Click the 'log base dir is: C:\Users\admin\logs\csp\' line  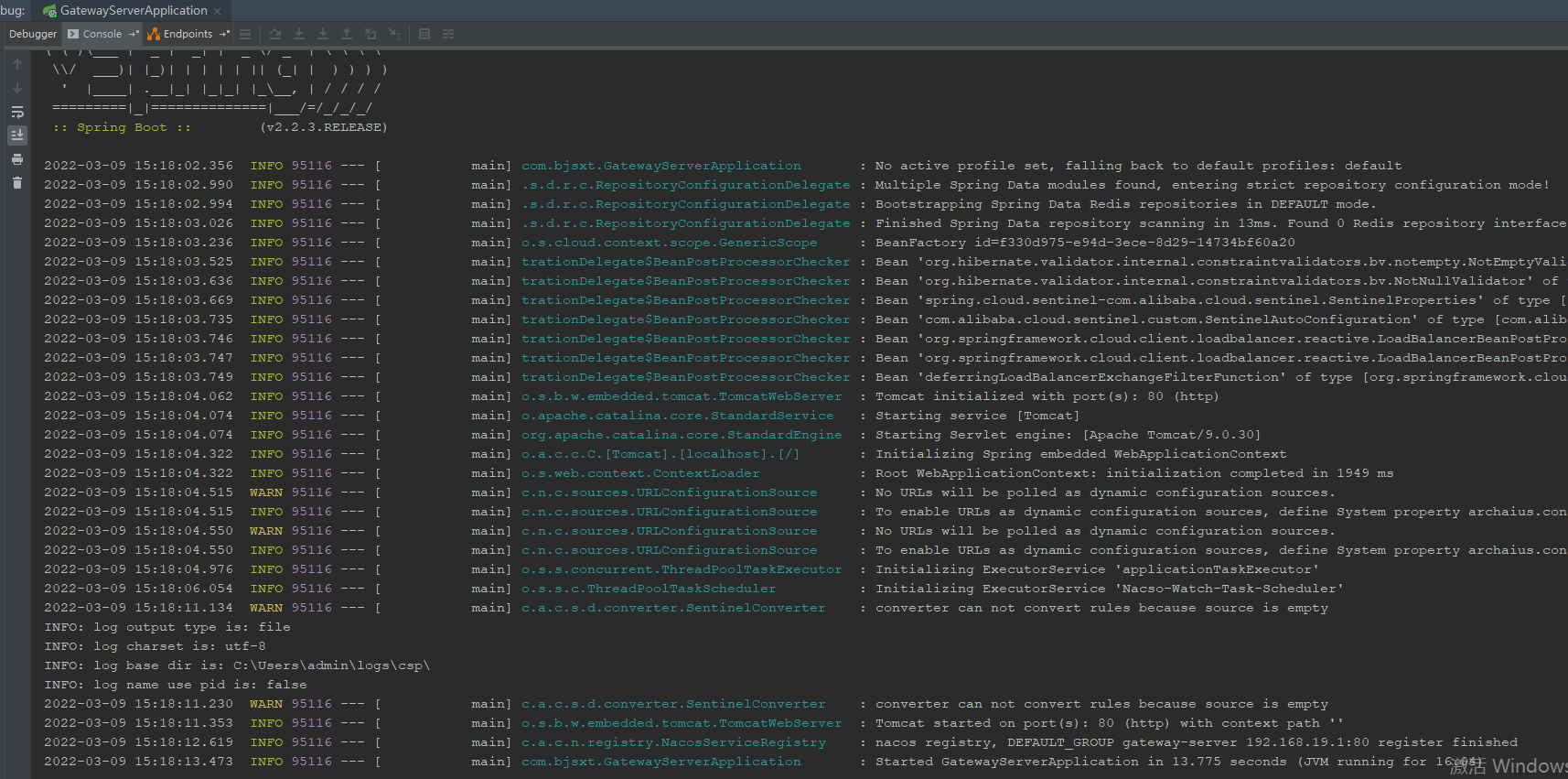237,665
